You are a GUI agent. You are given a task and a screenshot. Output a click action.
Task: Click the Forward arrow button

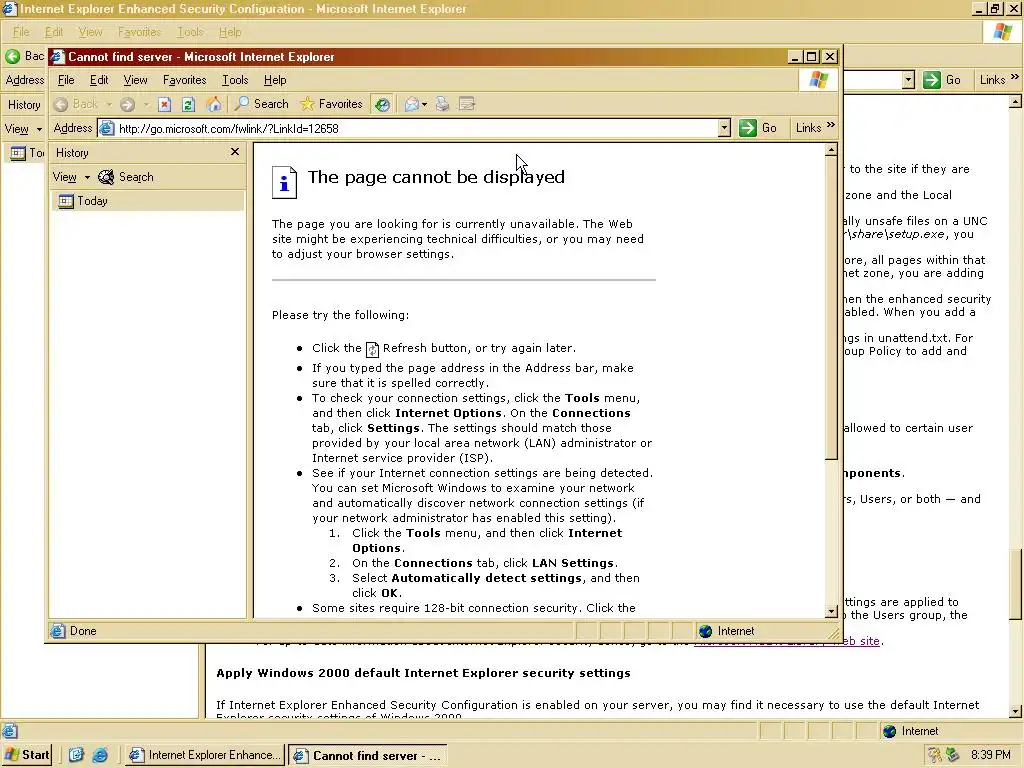127,104
